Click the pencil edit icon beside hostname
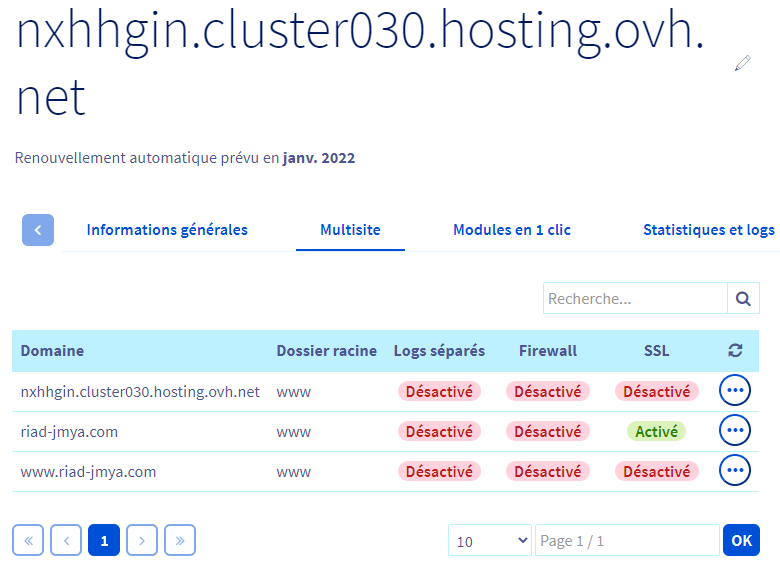 [x=742, y=63]
